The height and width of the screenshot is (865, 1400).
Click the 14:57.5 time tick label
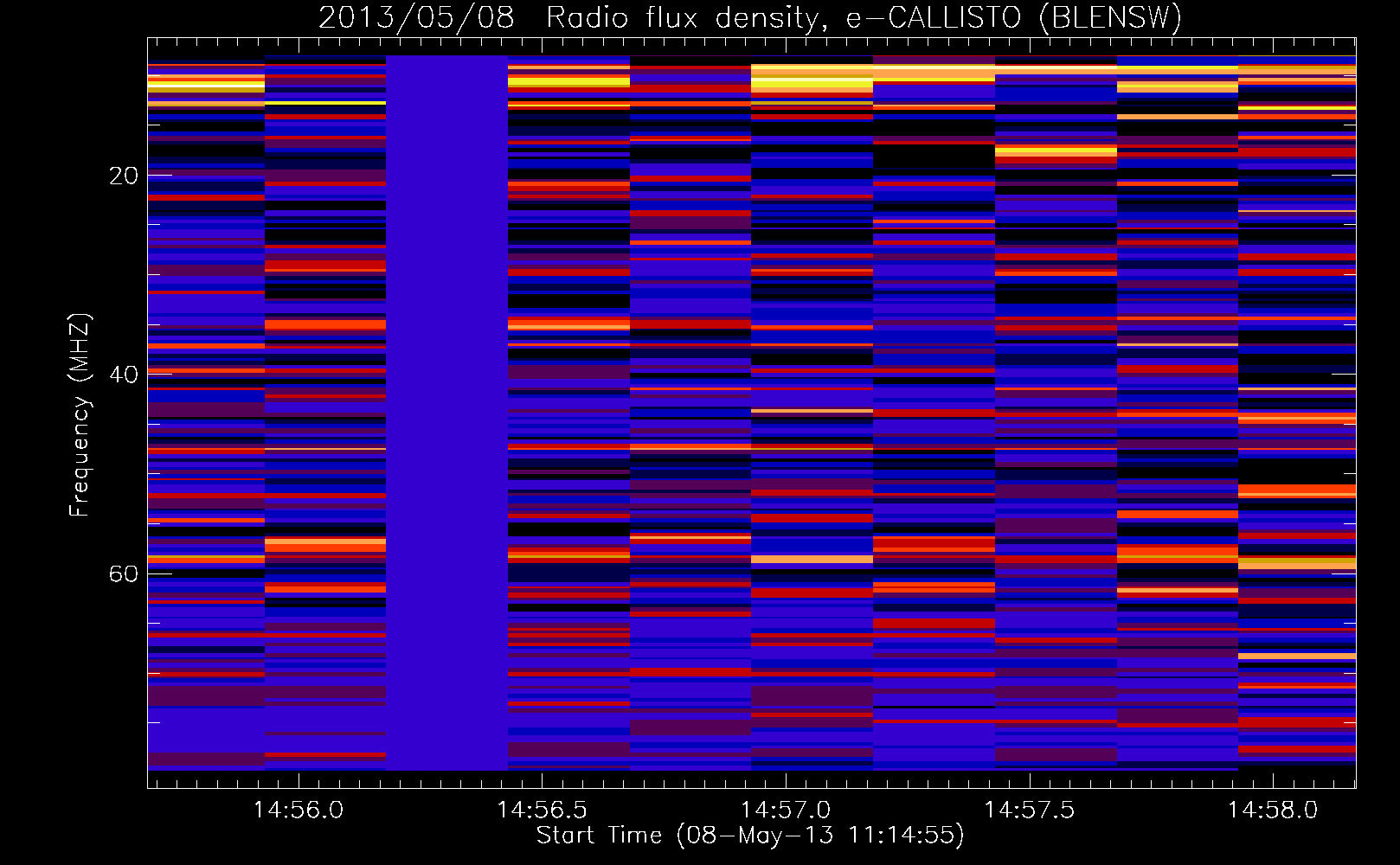[x=1030, y=810]
